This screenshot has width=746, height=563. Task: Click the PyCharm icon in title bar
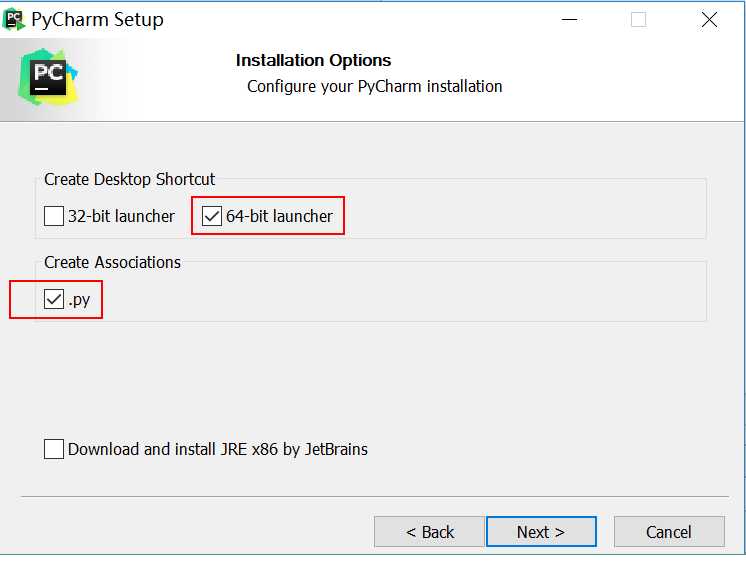click(x=13, y=20)
